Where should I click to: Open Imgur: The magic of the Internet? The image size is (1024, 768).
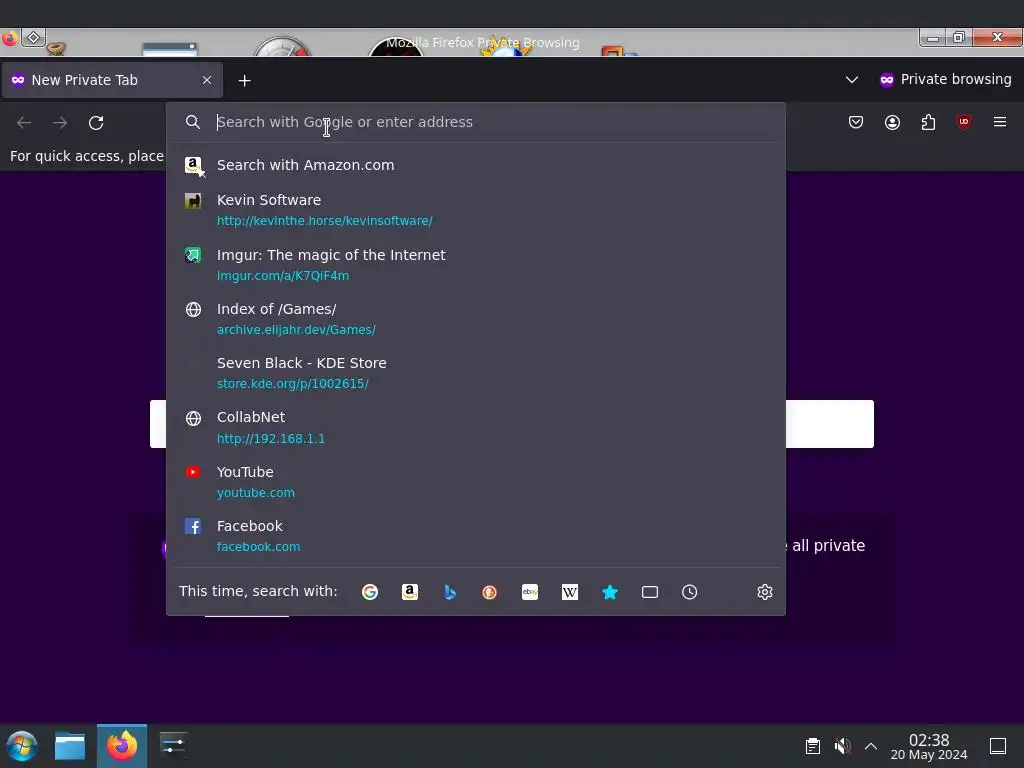(476, 264)
